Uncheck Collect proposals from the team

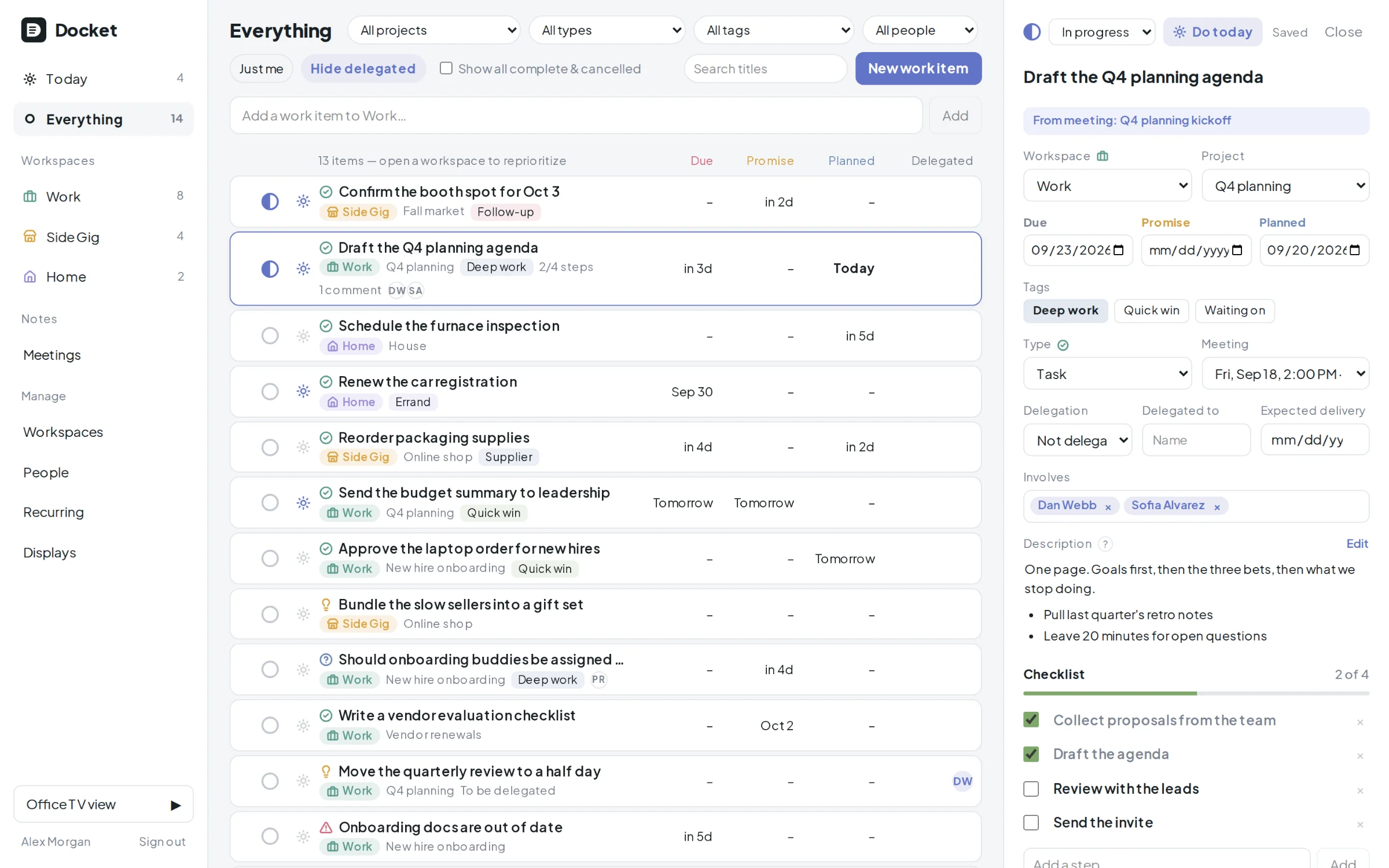point(1031,720)
